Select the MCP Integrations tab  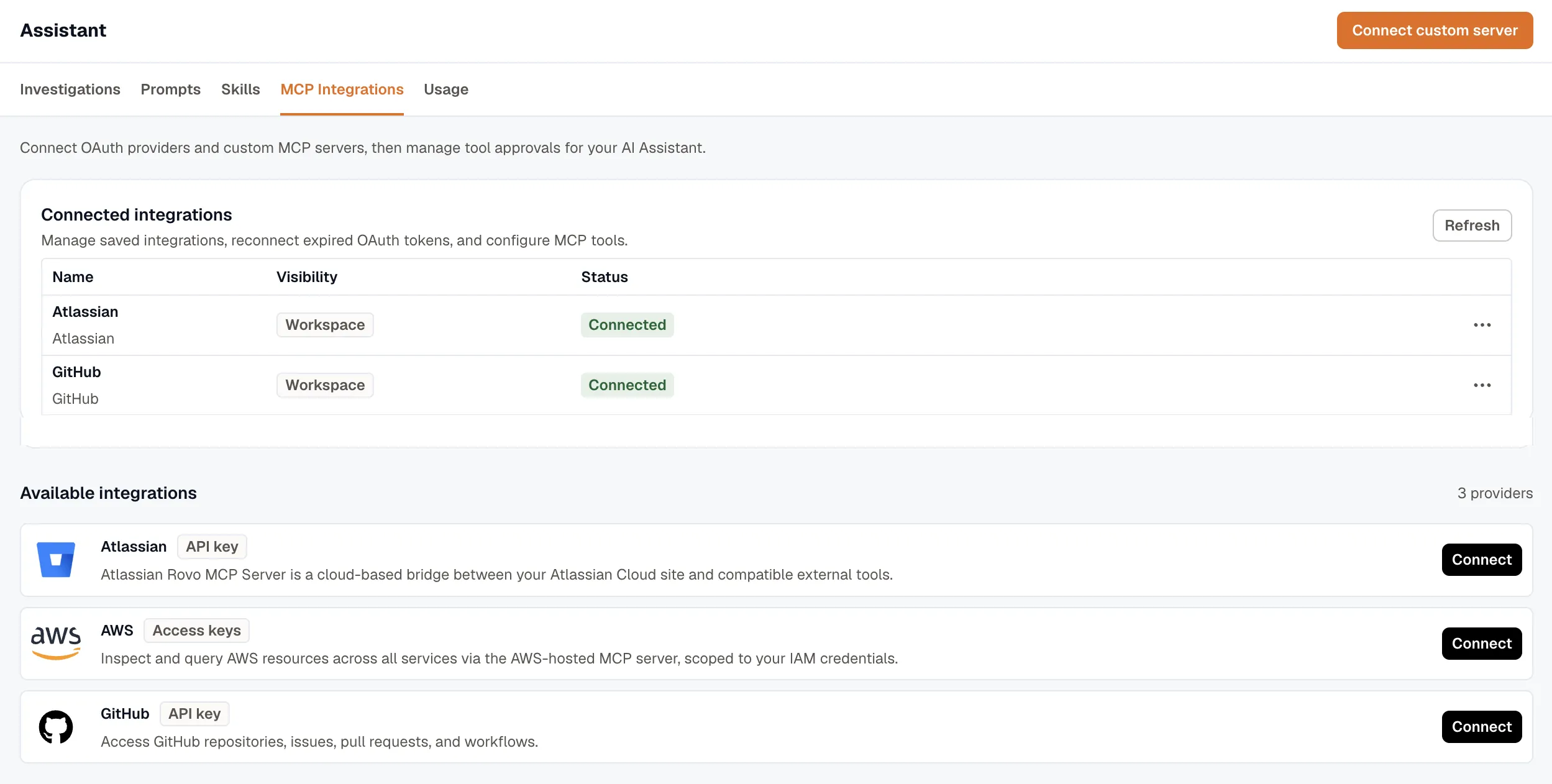pyautogui.click(x=342, y=89)
